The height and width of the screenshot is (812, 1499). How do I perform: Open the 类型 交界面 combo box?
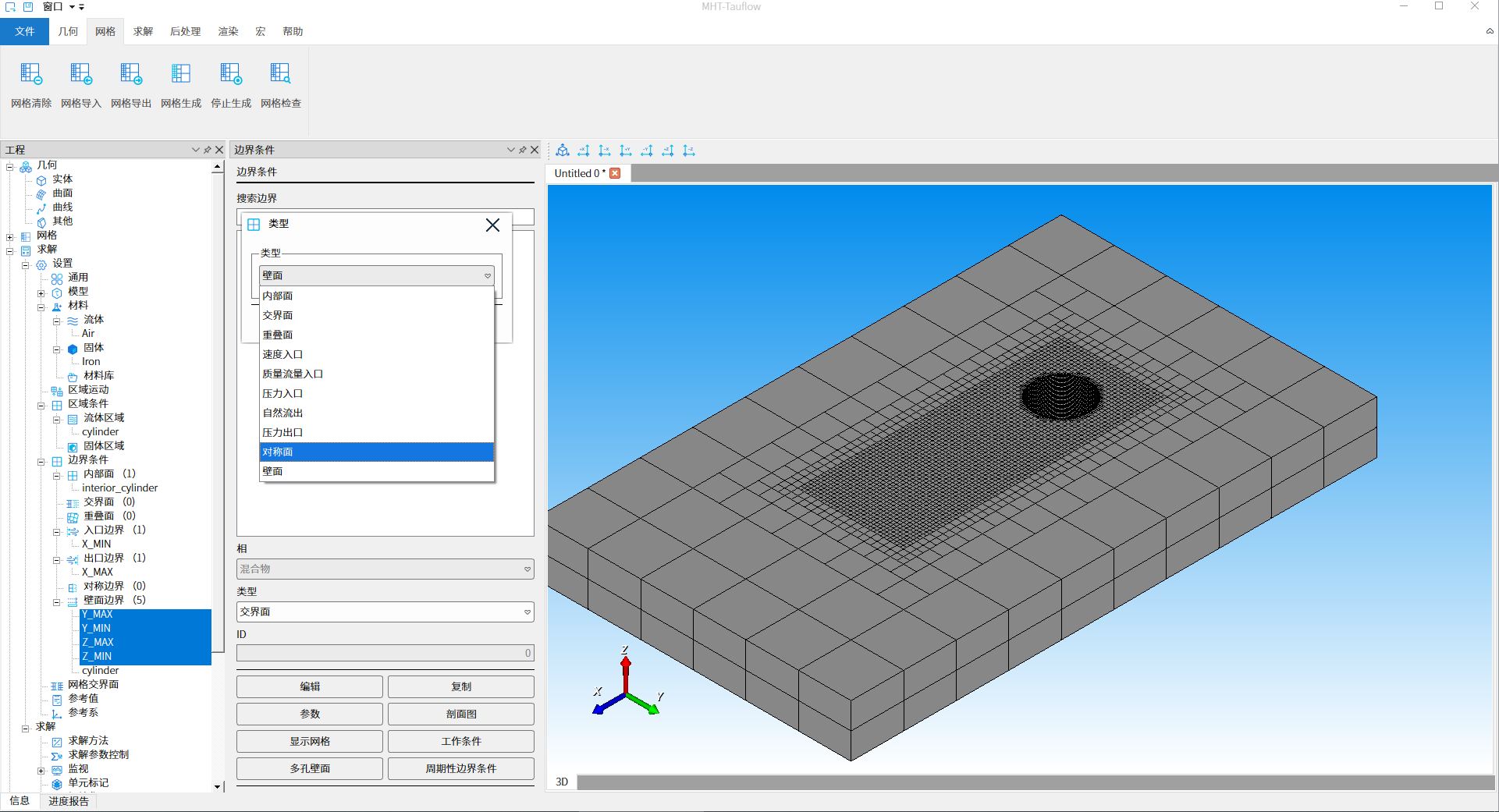385,612
